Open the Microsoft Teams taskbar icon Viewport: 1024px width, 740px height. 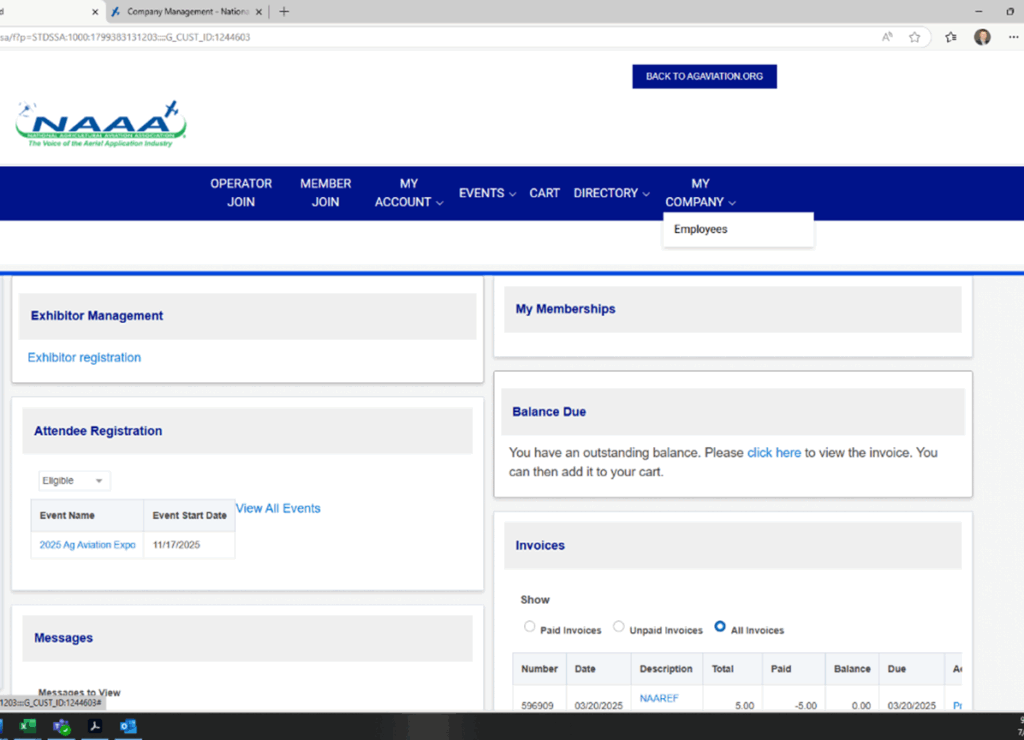pyautogui.click(x=61, y=726)
